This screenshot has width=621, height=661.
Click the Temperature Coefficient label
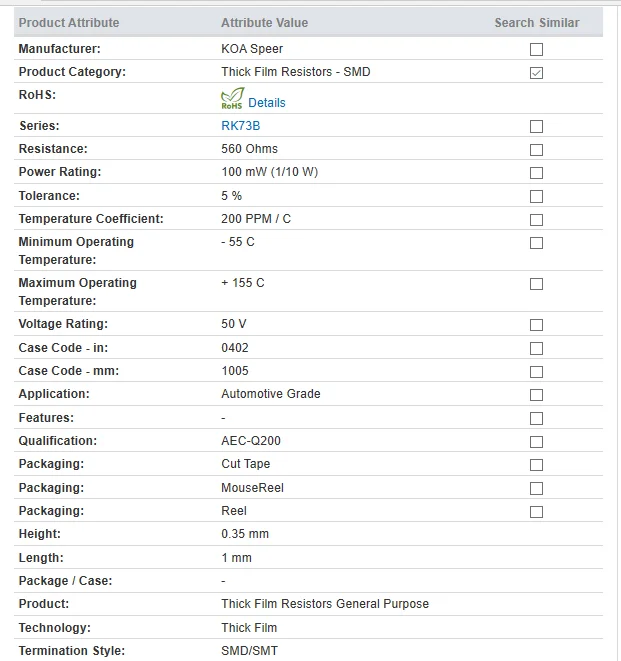click(x=91, y=219)
